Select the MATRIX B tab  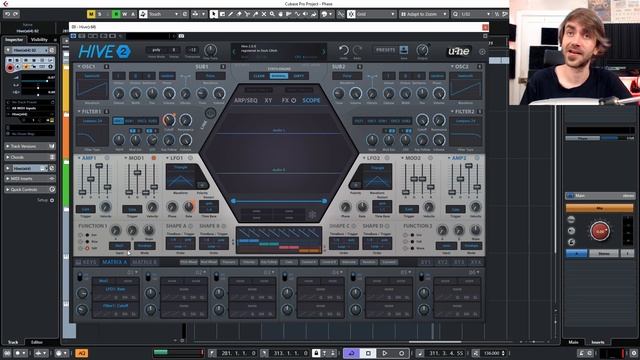click(144, 262)
